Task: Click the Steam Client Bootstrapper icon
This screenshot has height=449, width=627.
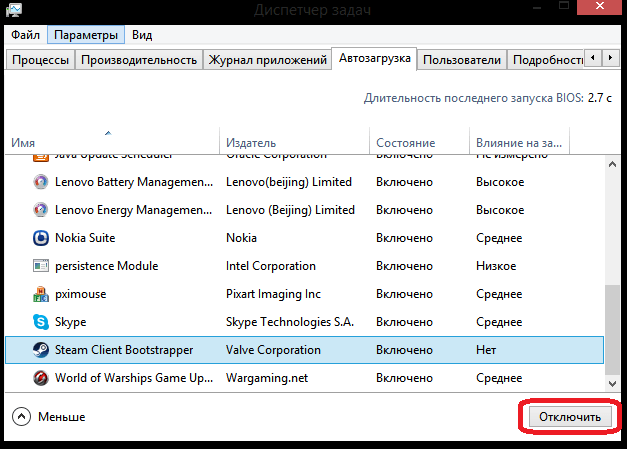Action: click(x=40, y=350)
